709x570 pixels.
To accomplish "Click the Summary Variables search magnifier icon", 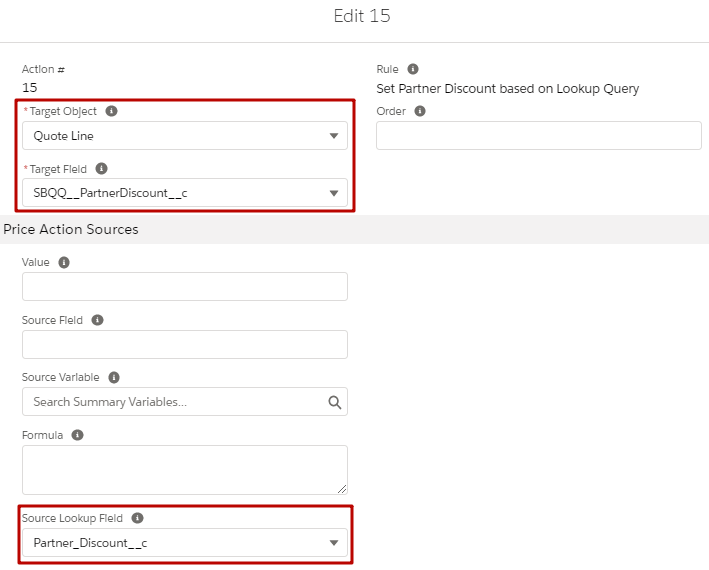I will [335, 402].
